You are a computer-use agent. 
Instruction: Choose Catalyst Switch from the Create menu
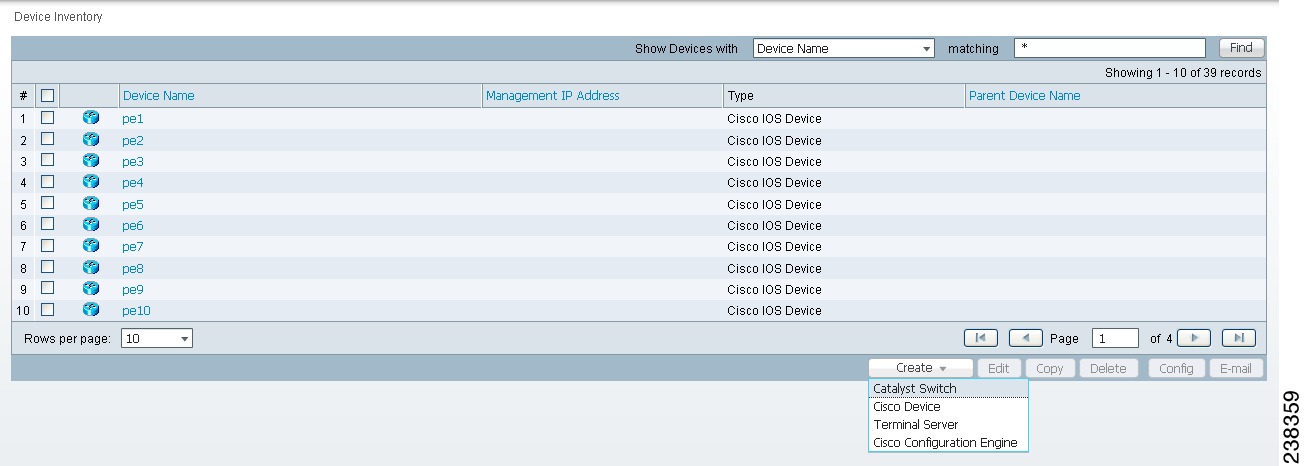tap(948, 388)
